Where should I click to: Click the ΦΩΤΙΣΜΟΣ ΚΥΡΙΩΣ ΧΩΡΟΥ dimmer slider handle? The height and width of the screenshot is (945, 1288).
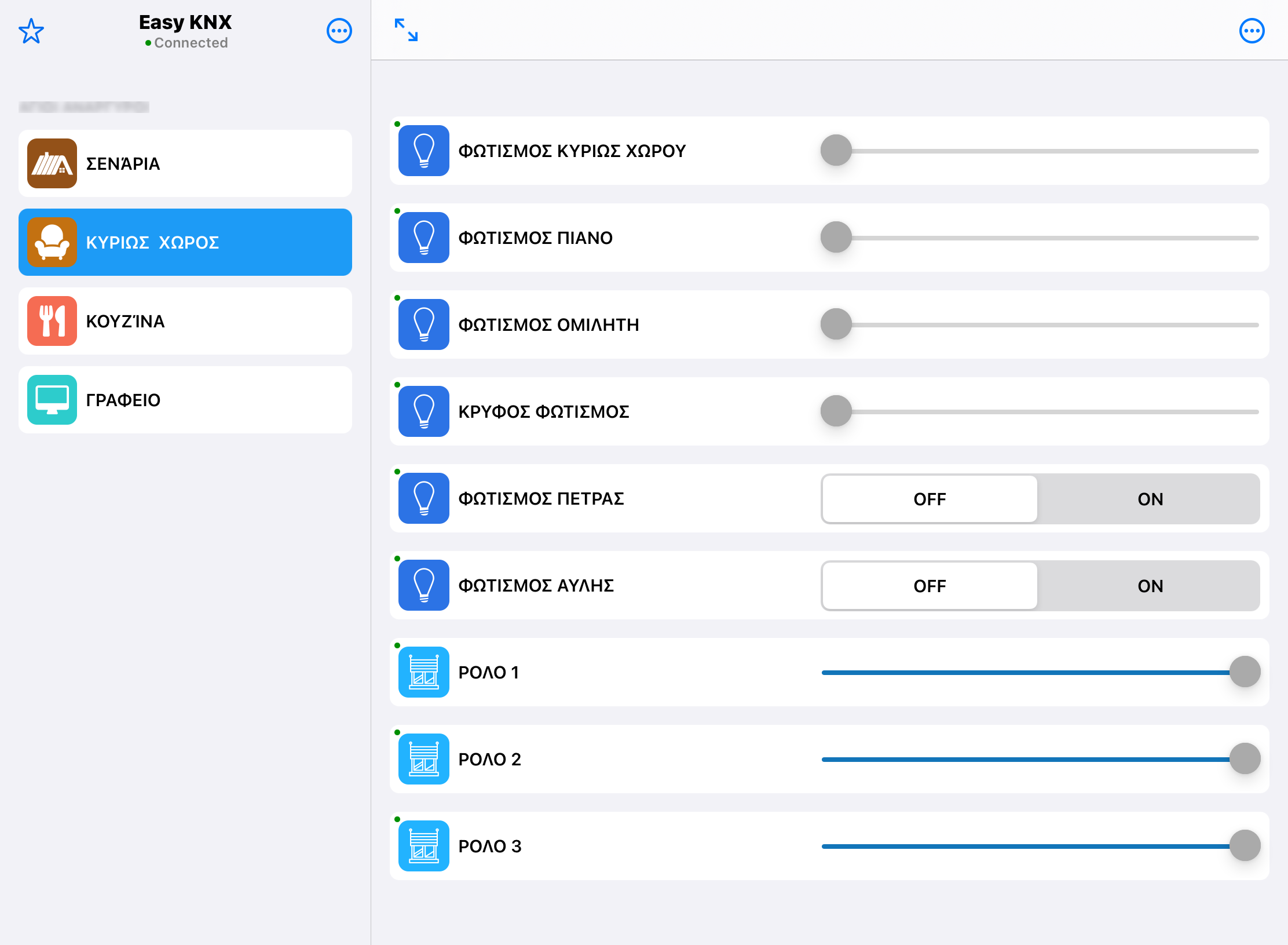pyautogui.click(x=836, y=151)
